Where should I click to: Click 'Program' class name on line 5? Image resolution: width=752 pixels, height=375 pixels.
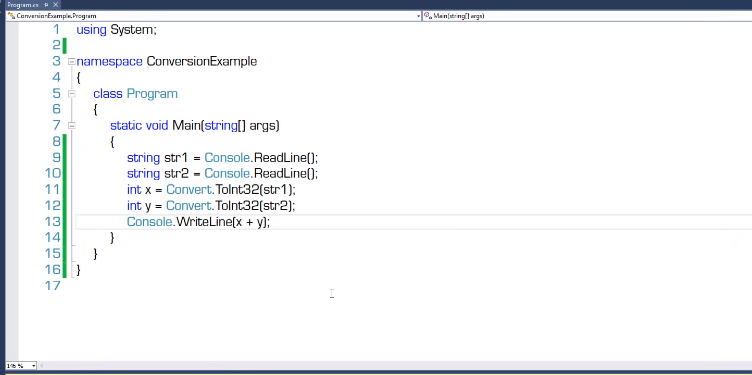click(152, 94)
